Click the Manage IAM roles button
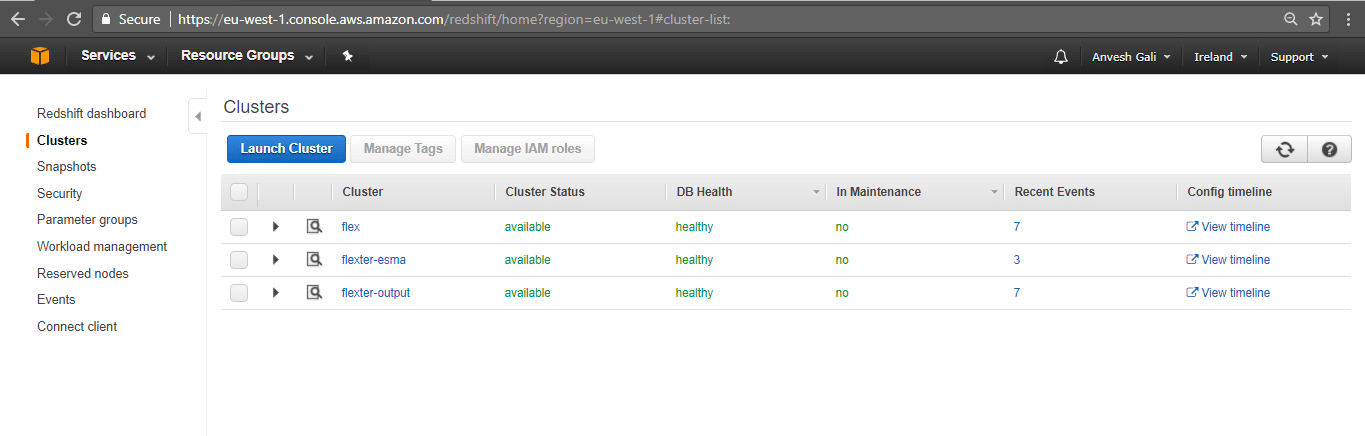 528,149
